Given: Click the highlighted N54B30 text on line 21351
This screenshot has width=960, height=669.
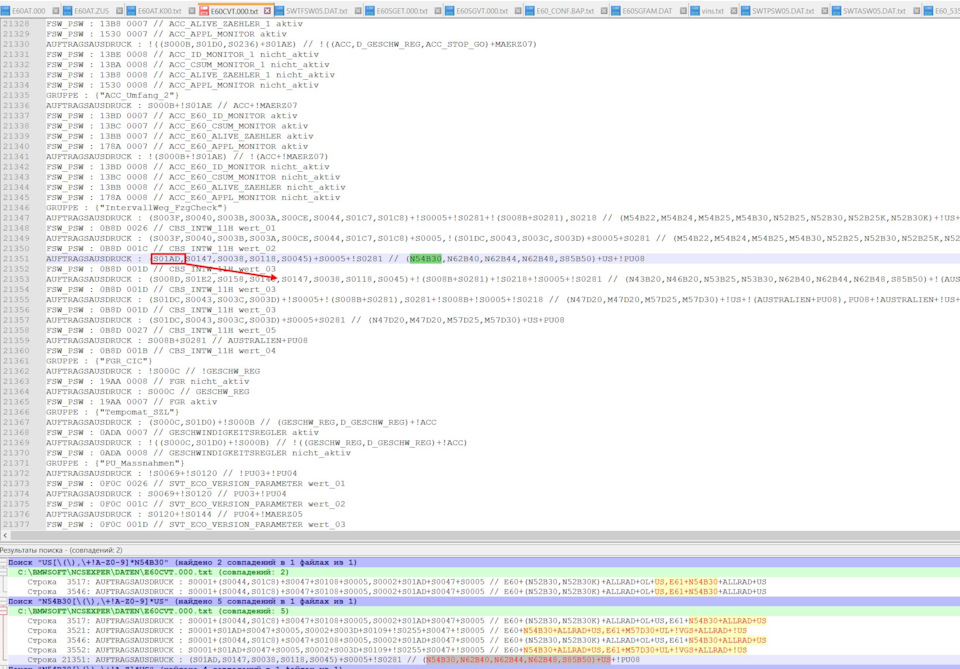Looking at the screenshot, I should point(426,259).
